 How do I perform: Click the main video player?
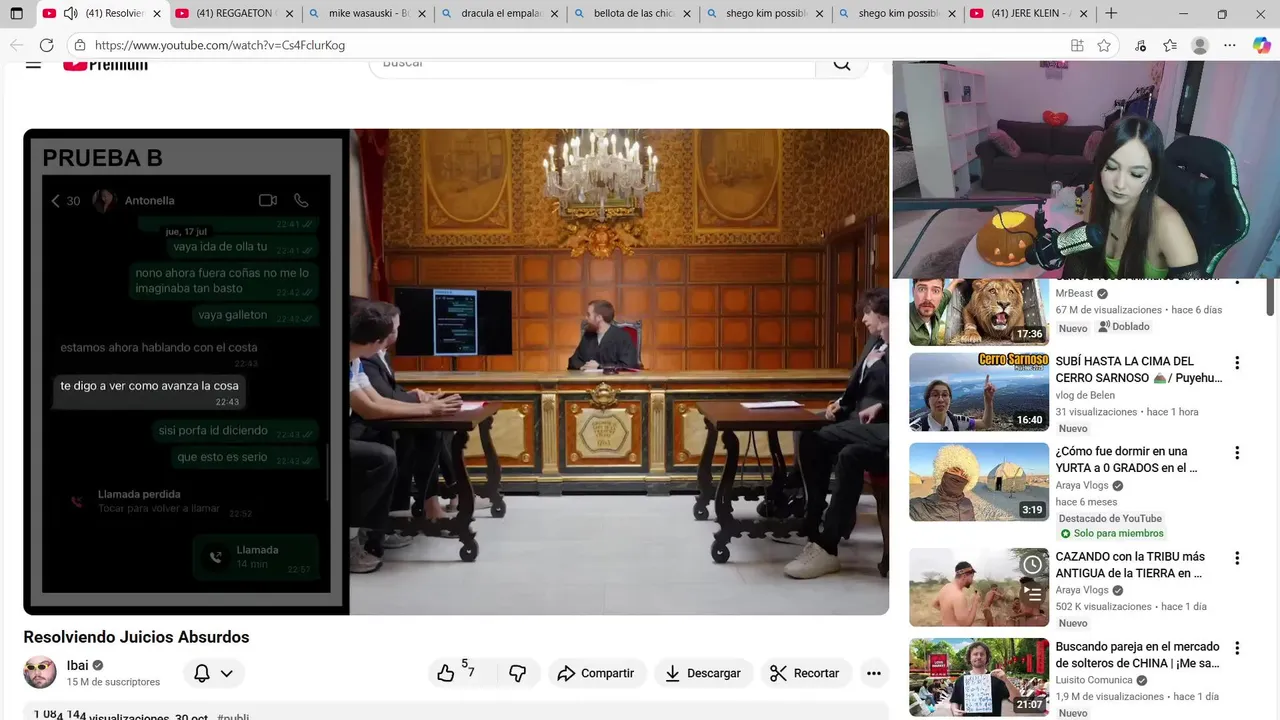point(456,371)
